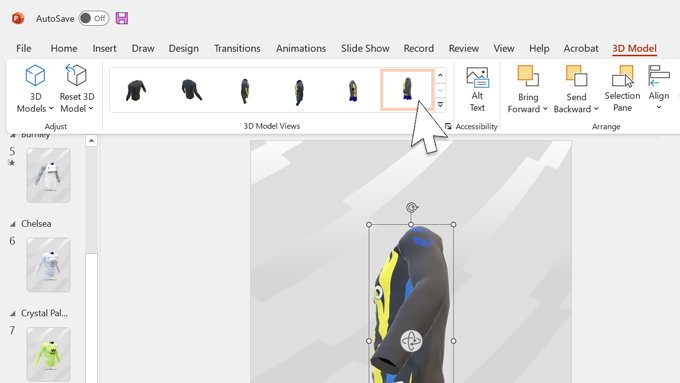The width and height of the screenshot is (680, 383).
Task: Click the left-middle sizing handle of the model
Action: (x=369, y=341)
